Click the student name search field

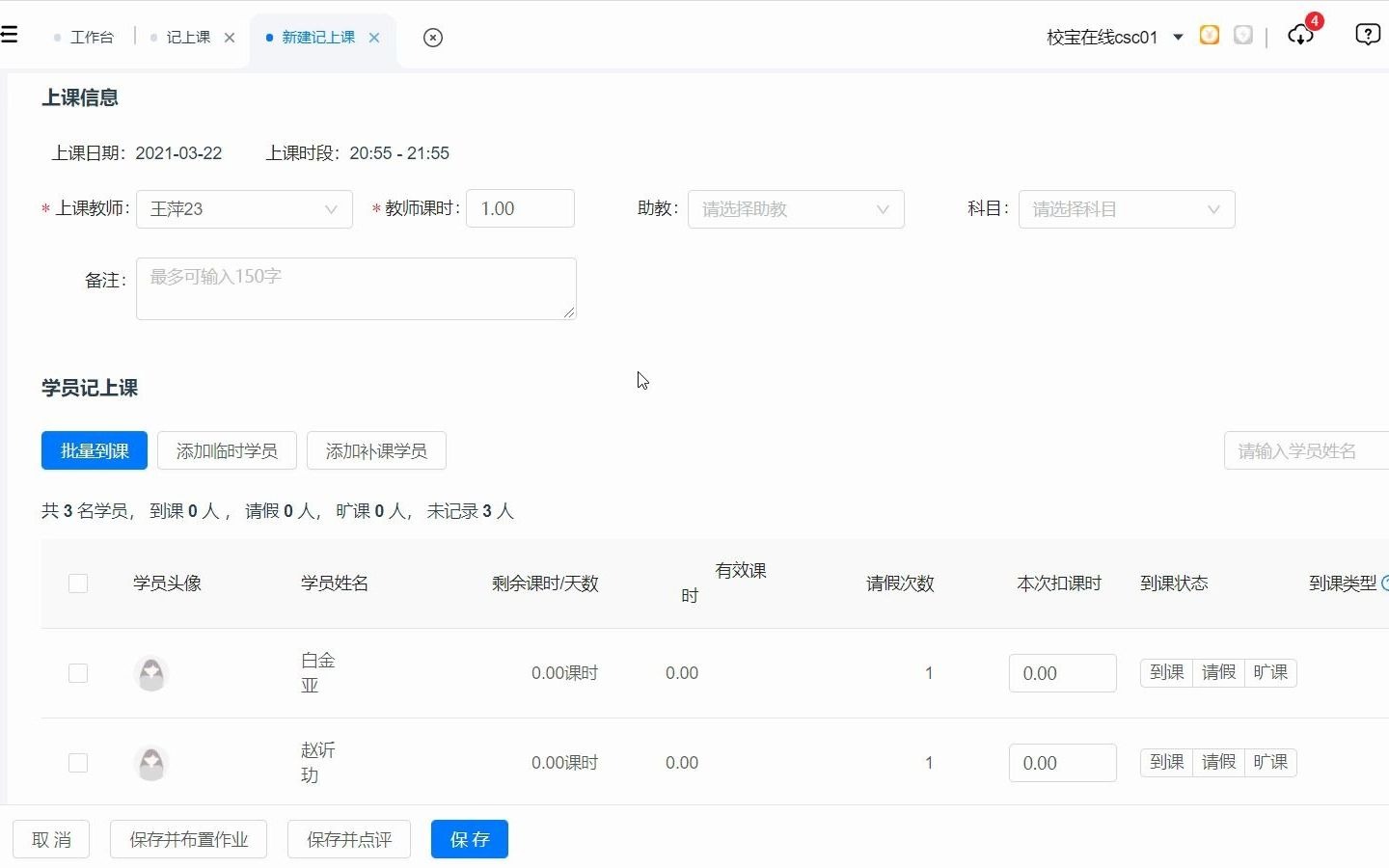pyautogui.click(x=1306, y=450)
